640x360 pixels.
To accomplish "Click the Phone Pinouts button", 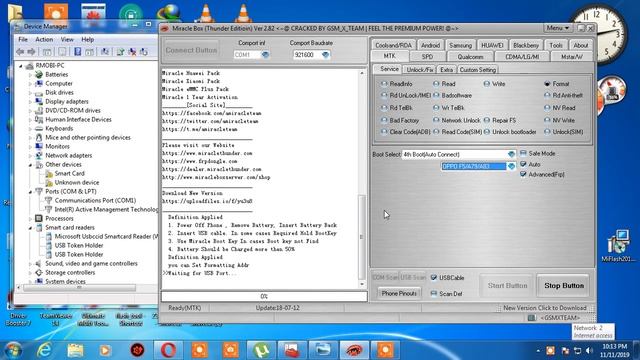I will [399, 293].
